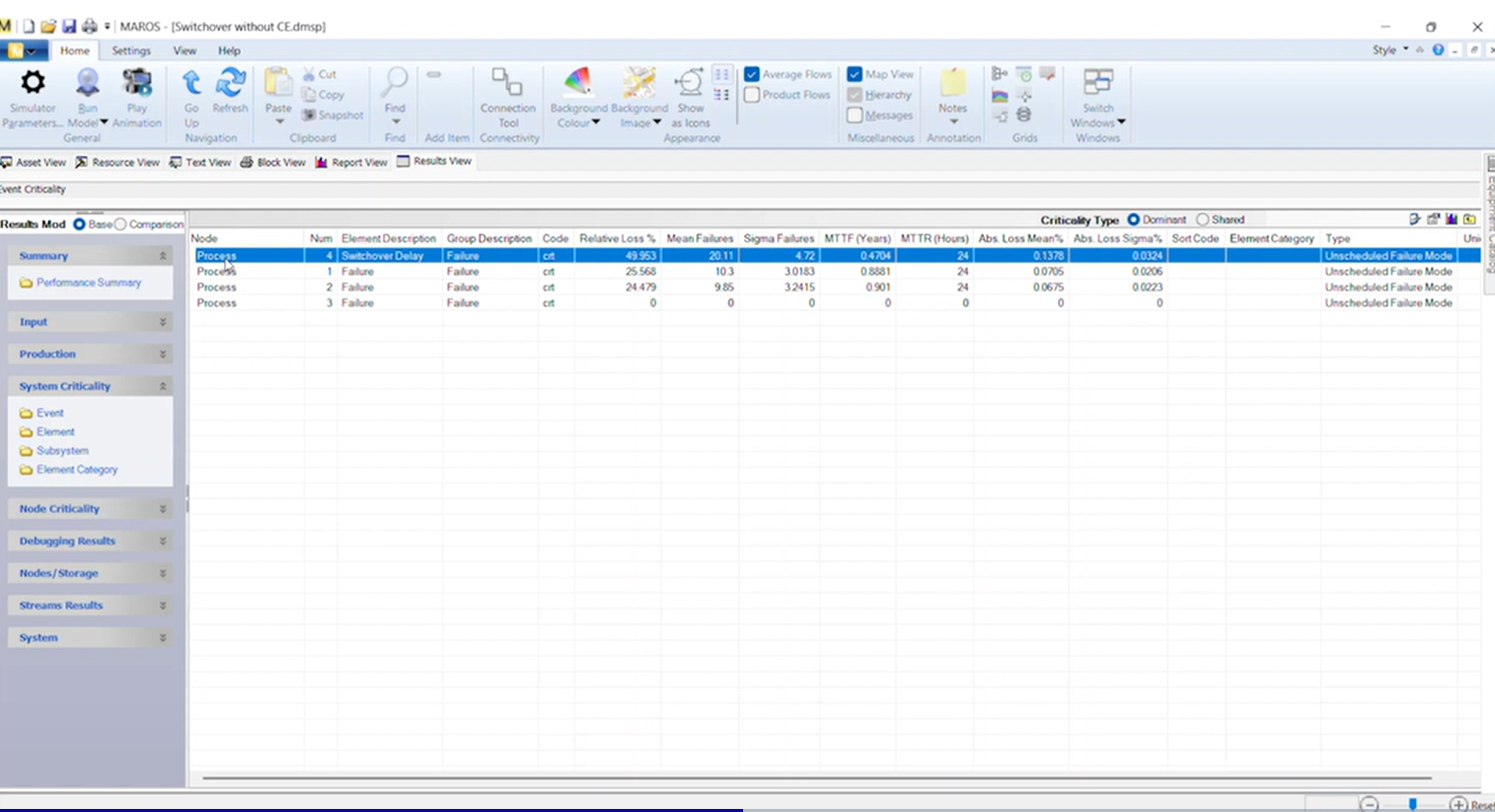Open help via blue question mark icon
This screenshot has width=1495, height=812.
tap(1438, 50)
